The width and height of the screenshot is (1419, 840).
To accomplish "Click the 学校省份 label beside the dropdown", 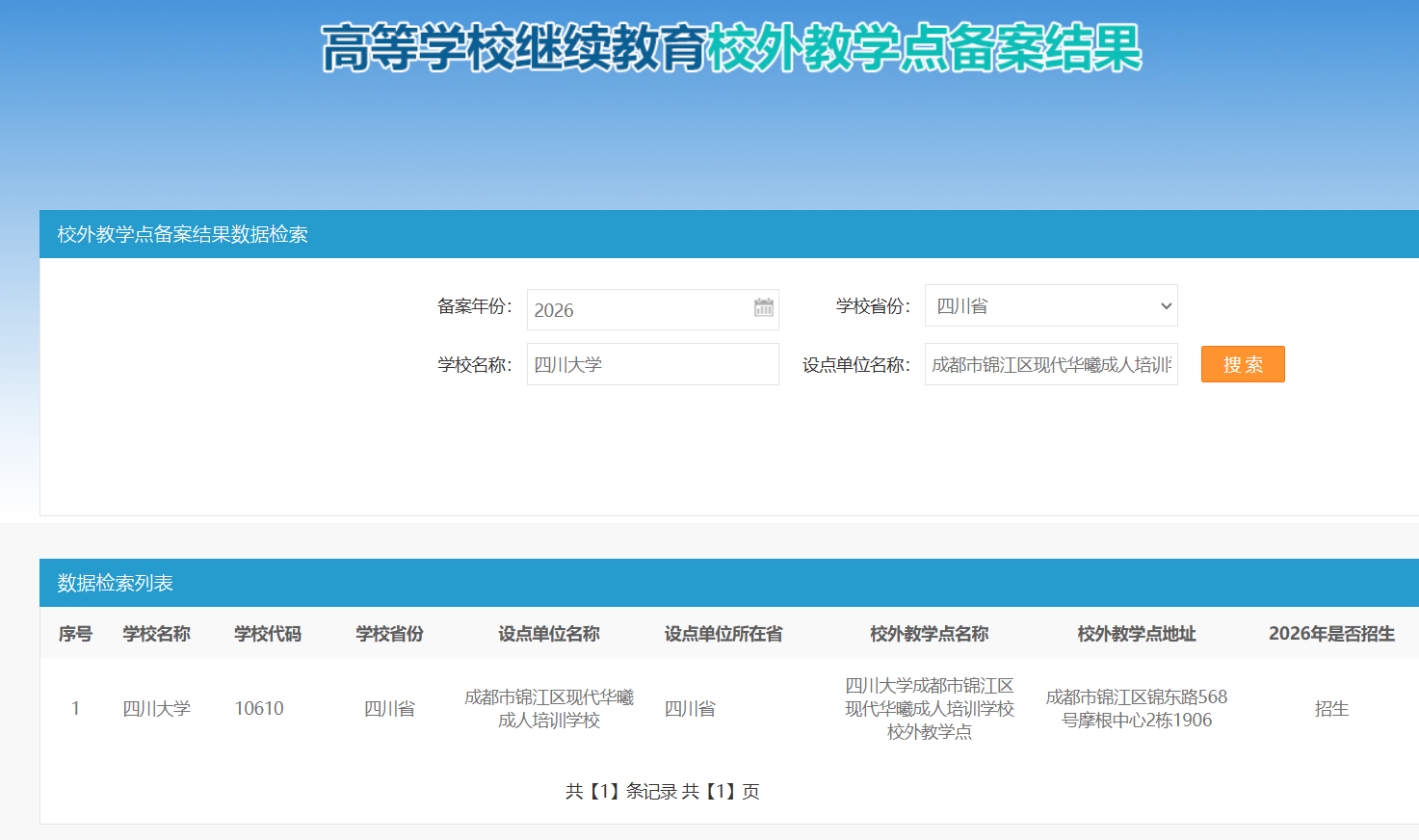I will coord(873,306).
